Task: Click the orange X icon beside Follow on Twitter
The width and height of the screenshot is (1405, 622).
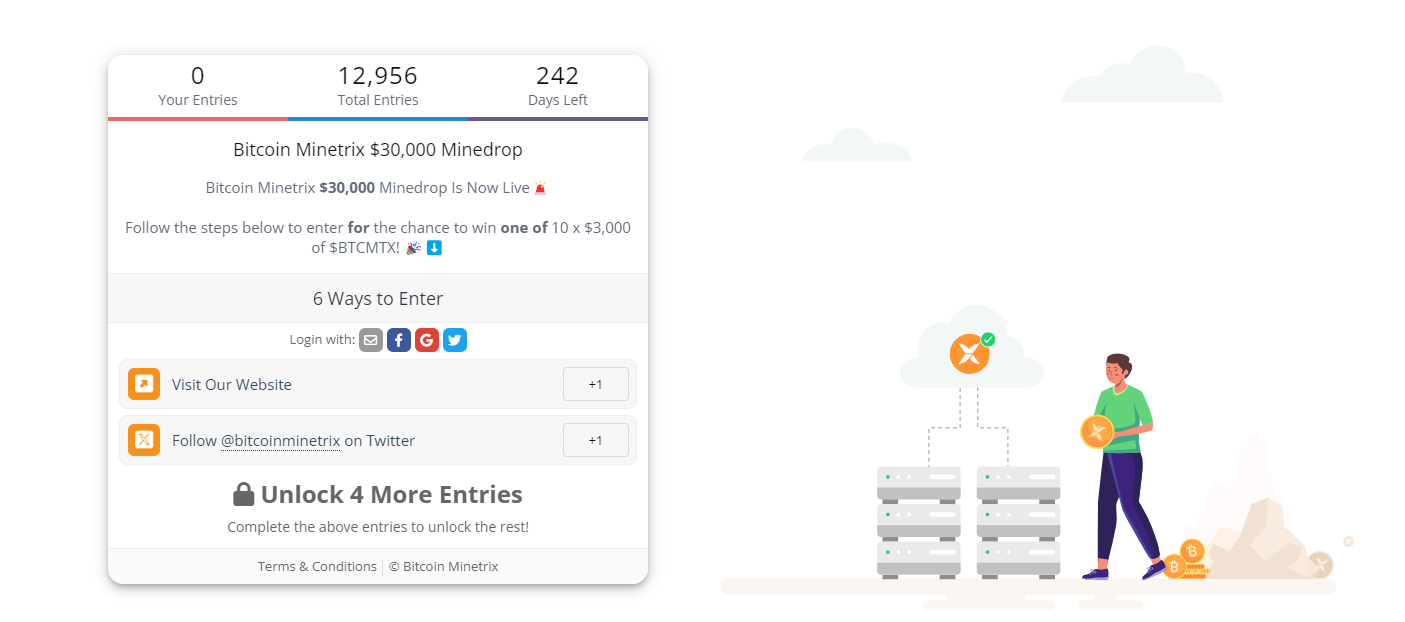Action: coord(144,440)
